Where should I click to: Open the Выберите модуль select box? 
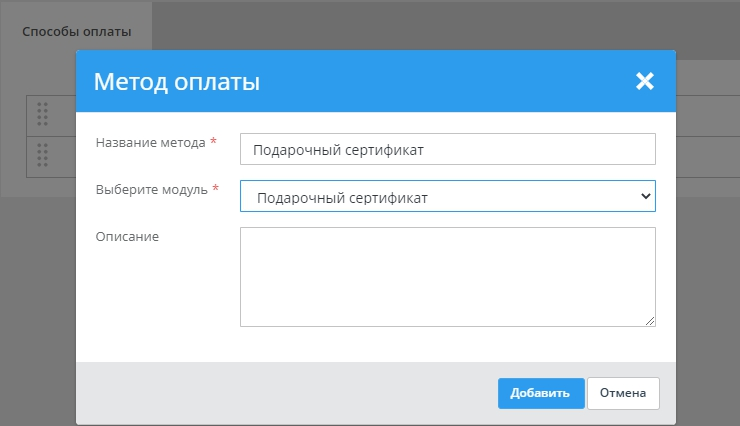[447, 197]
